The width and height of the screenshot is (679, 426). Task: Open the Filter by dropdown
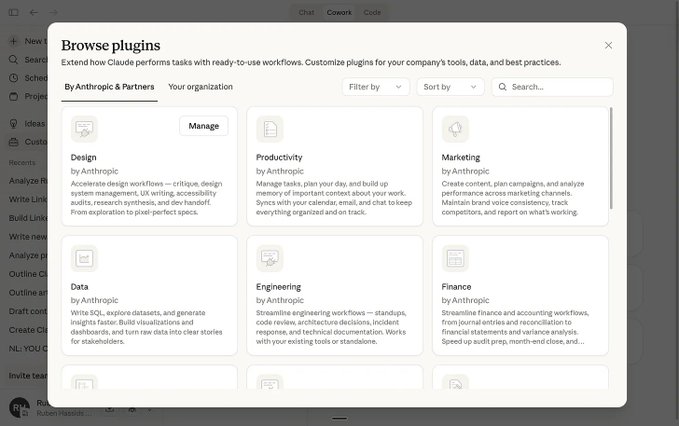(x=375, y=87)
